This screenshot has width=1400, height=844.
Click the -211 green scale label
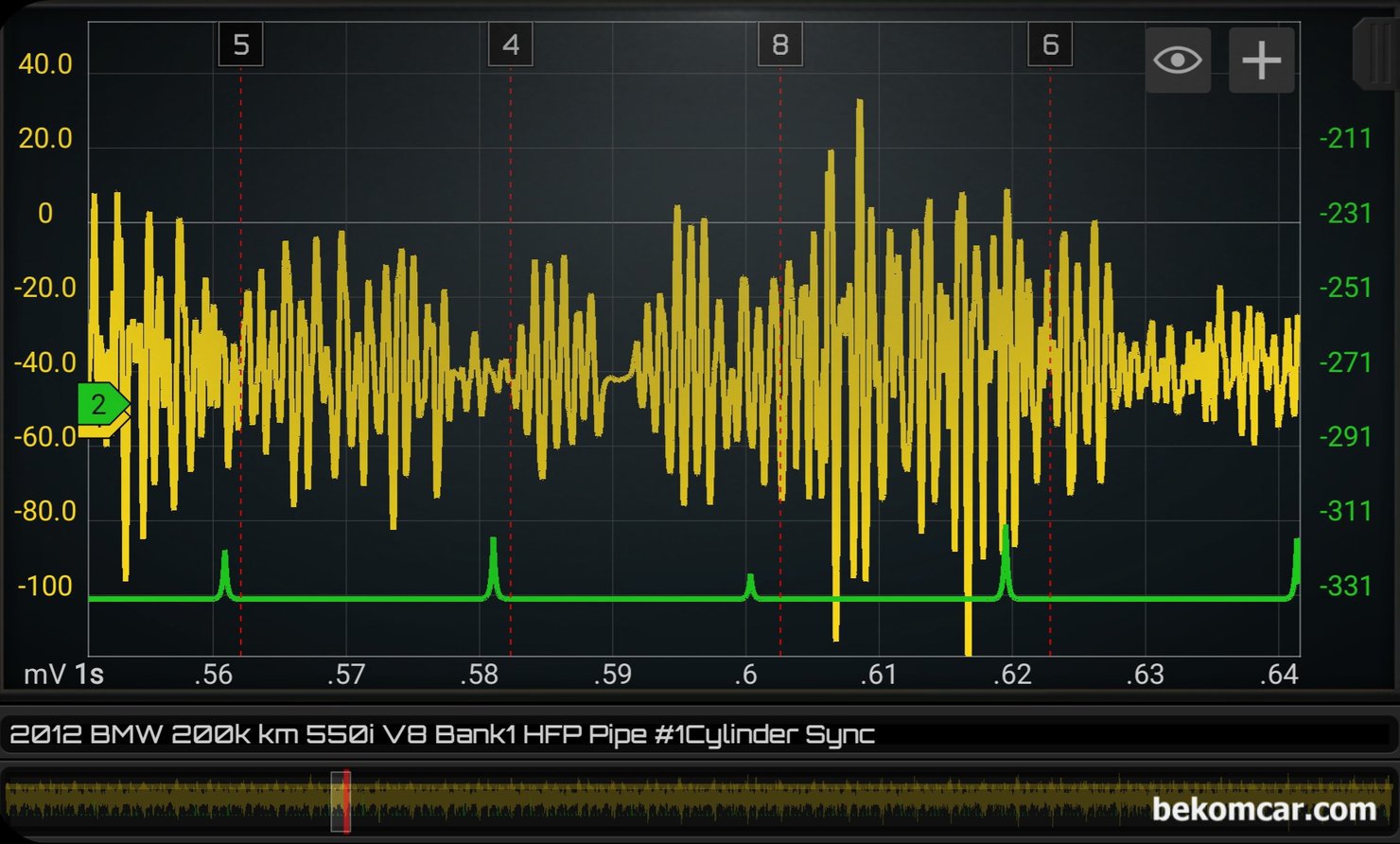pos(1345,139)
